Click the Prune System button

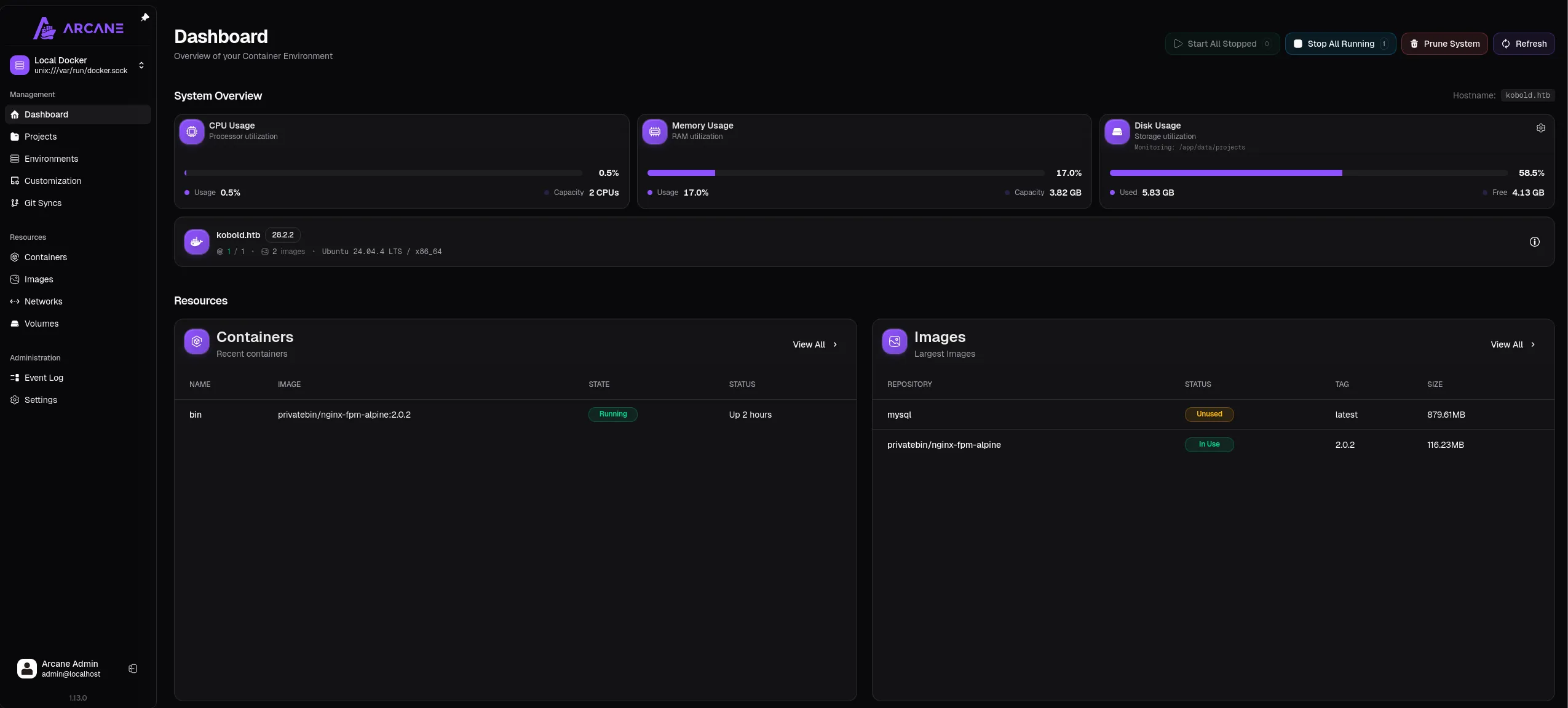click(x=1444, y=44)
